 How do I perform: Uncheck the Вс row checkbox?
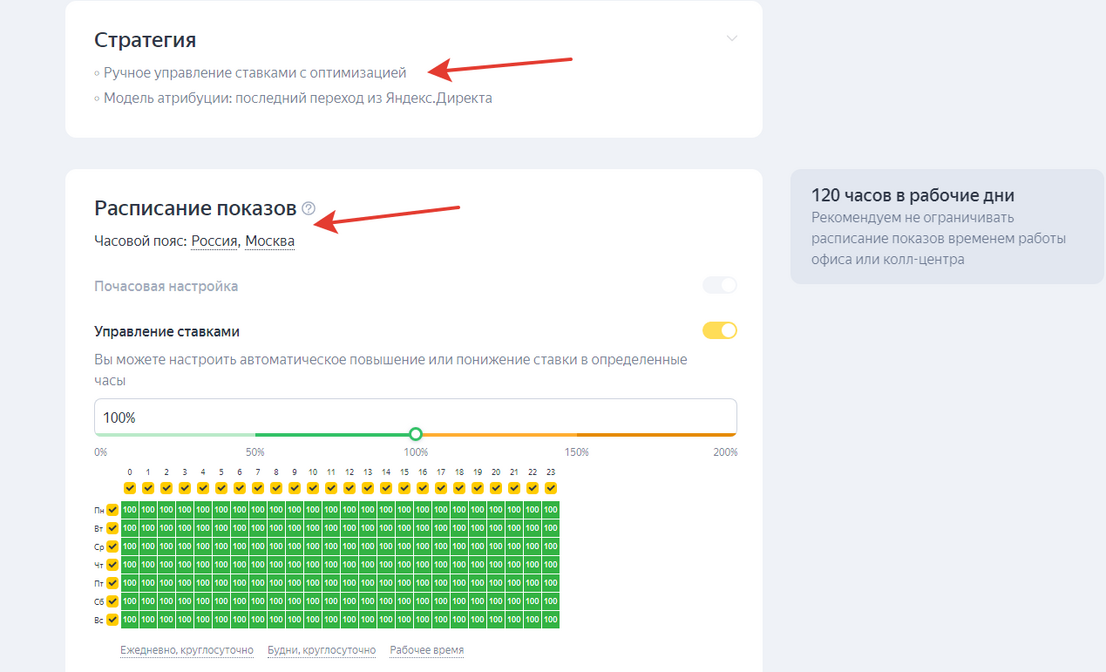(112, 620)
